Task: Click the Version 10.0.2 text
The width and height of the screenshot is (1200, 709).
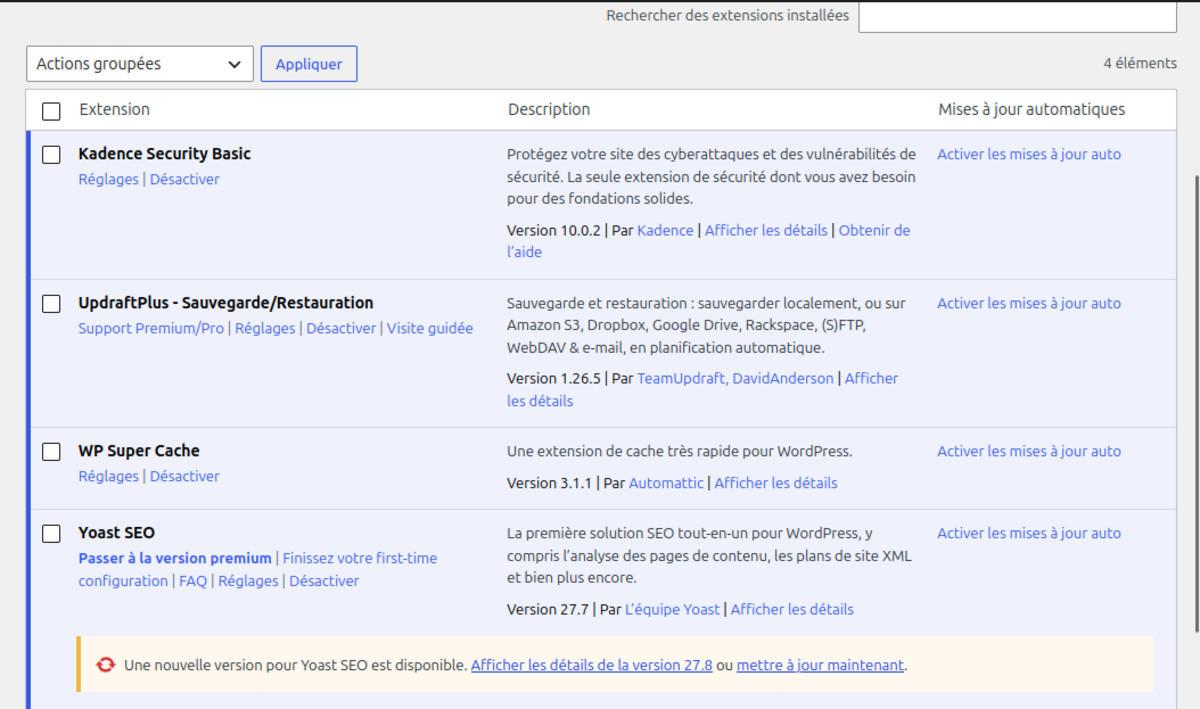Action: pos(554,231)
